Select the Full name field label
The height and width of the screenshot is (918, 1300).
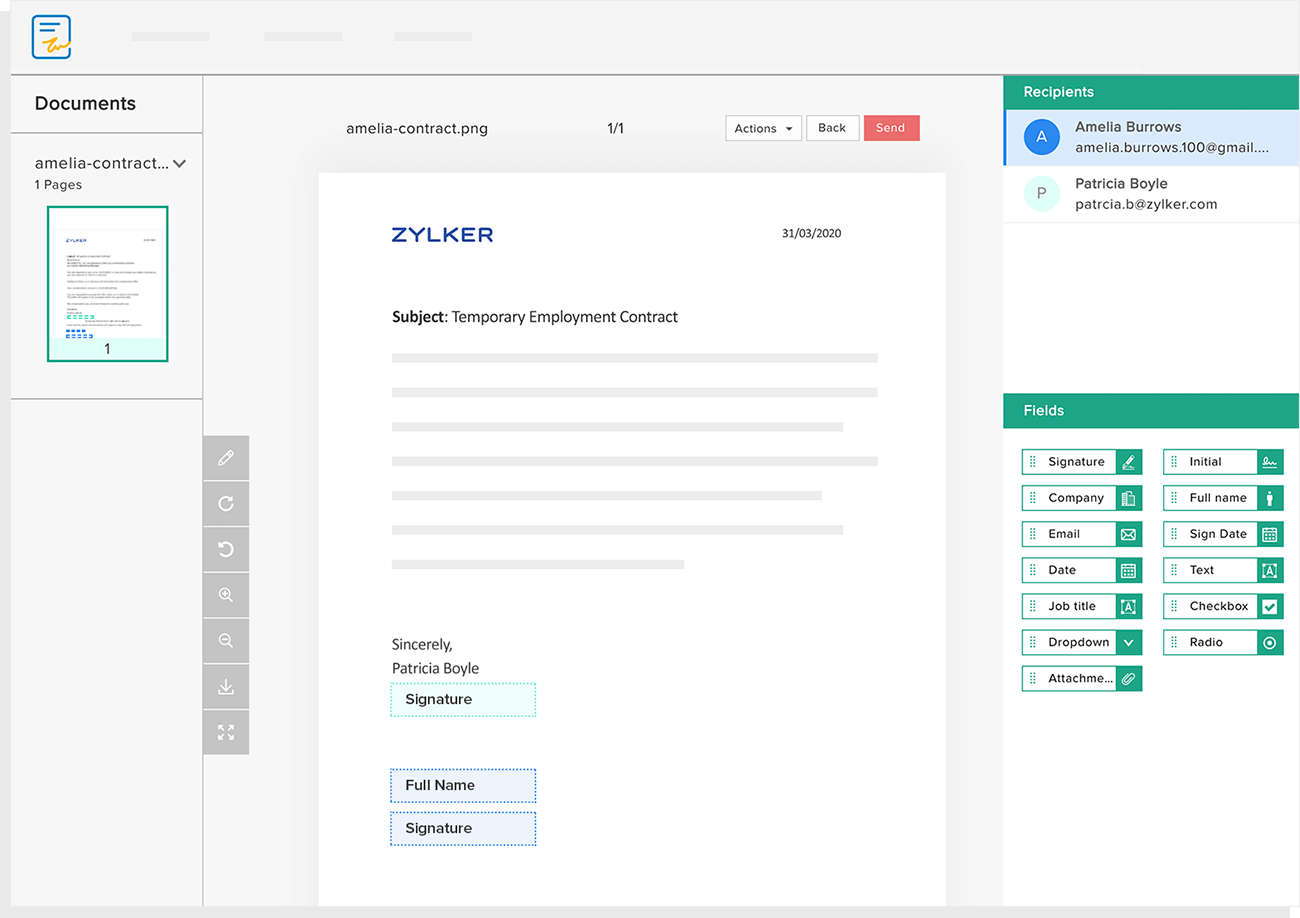pos(1218,498)
